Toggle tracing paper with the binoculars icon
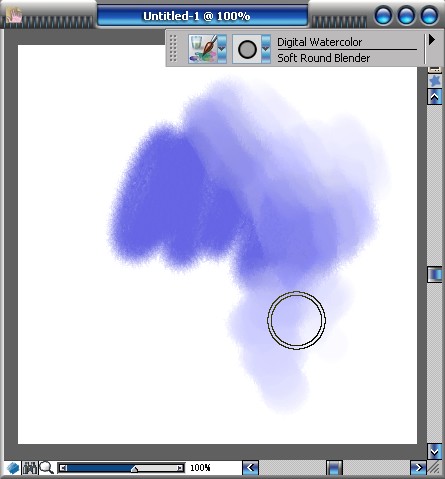This screenshot has height=479, width=445. tap(30, 468)
